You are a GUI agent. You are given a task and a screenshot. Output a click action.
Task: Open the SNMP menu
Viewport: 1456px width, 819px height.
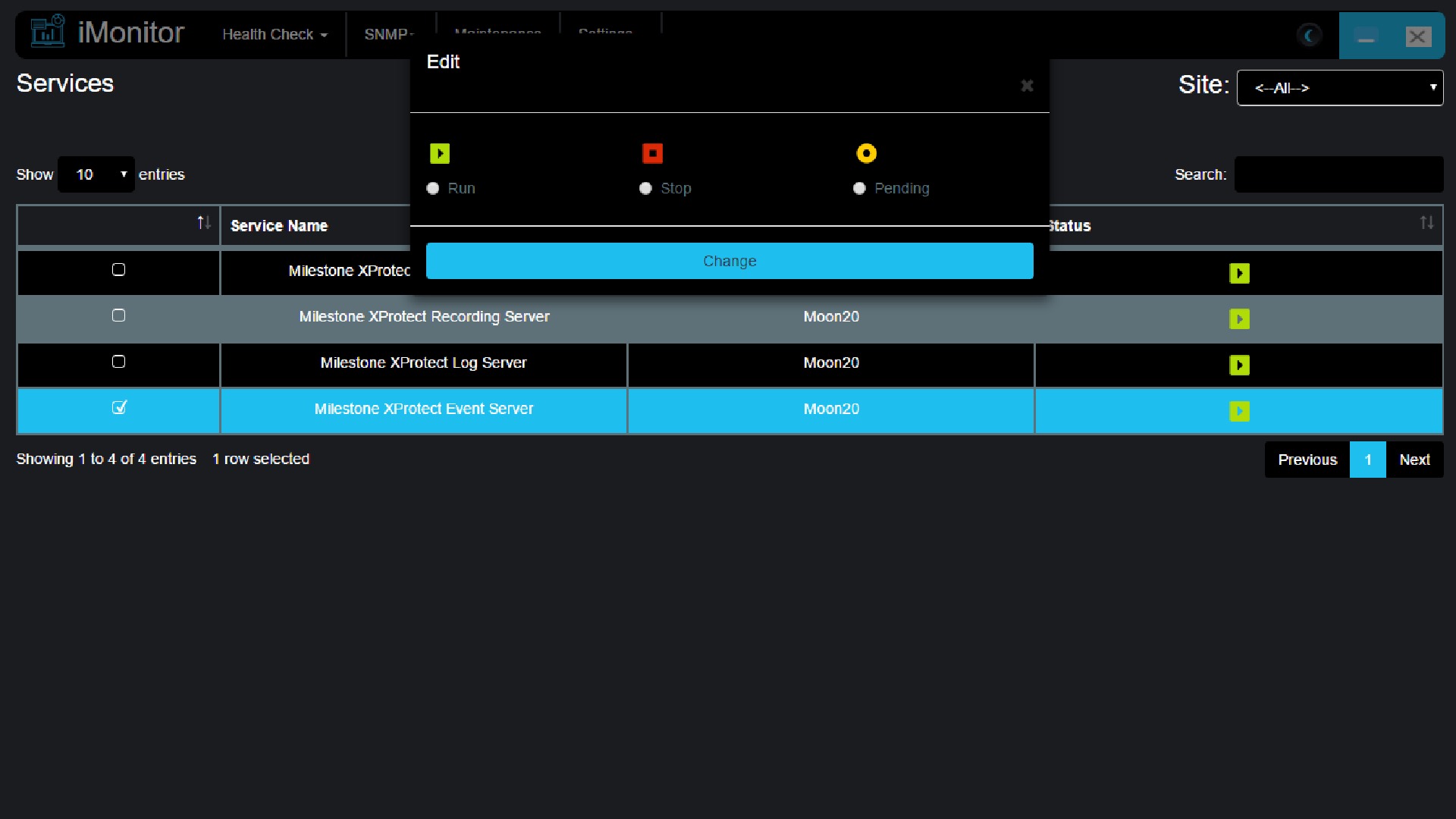388,35
